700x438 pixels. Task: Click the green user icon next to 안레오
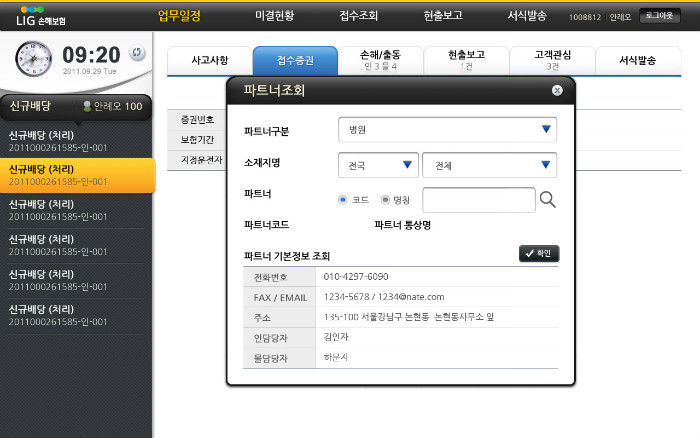(x=88, y=106)
